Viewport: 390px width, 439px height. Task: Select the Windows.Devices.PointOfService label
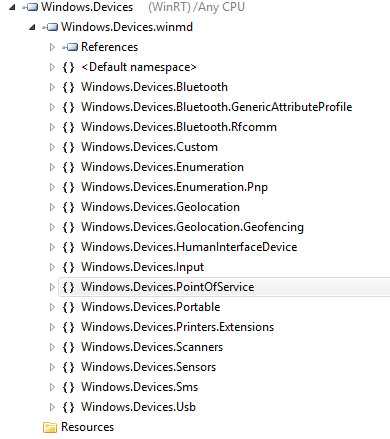pos(168,287)
